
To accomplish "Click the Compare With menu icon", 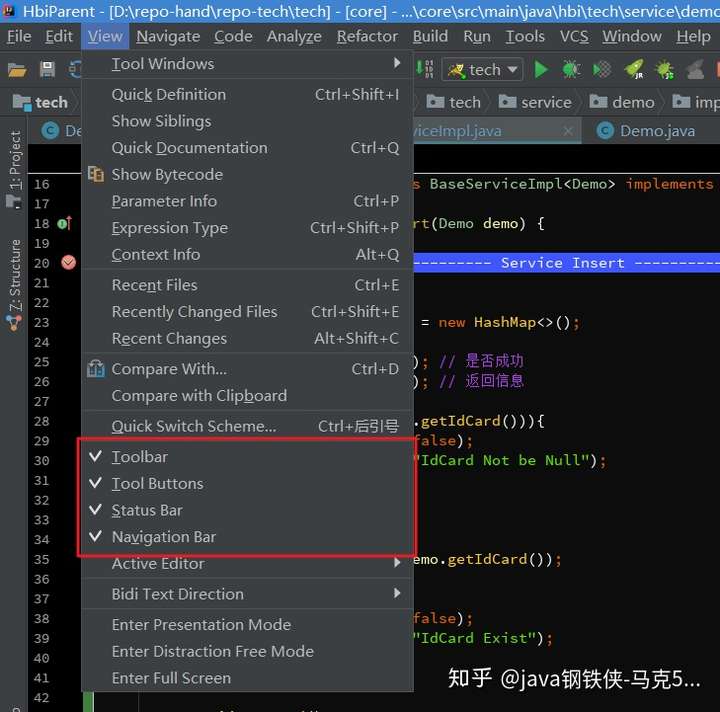I will coord(96,369).
